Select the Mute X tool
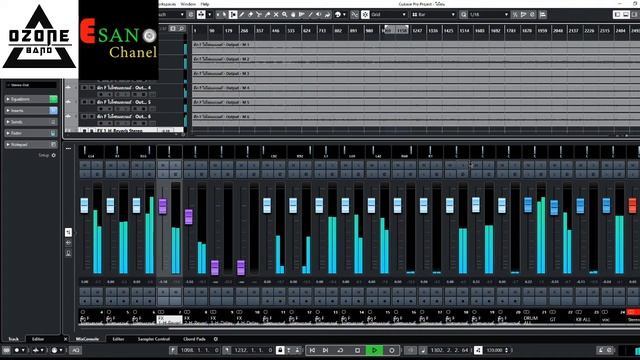The height and width of the screenshot is (360, 640). pos(276,14)
